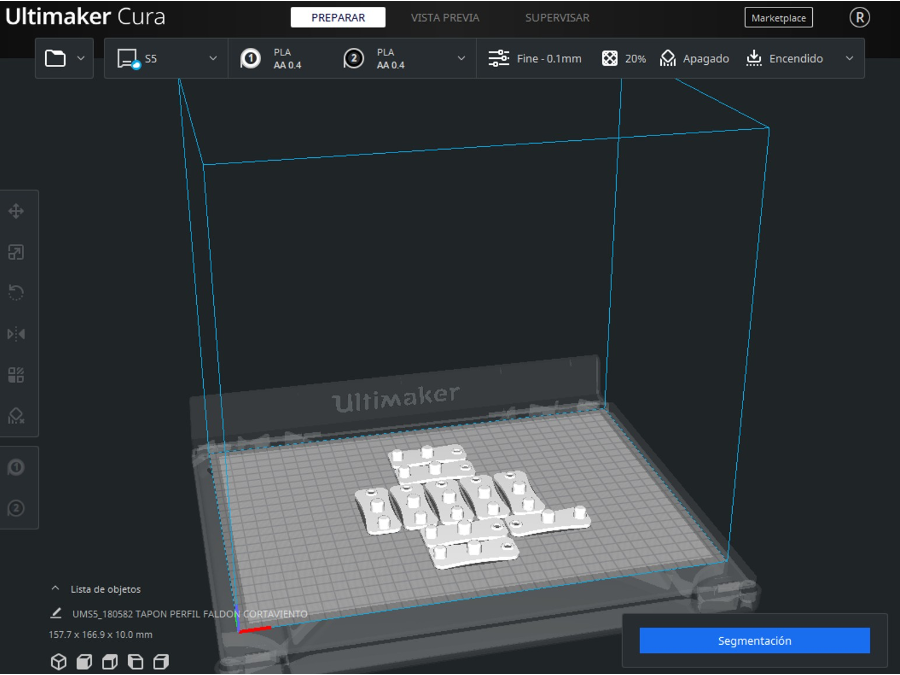Open the S5 printer selector
Image resolution: width=900 pixels, height=675 pixels.
click(166, 59)
